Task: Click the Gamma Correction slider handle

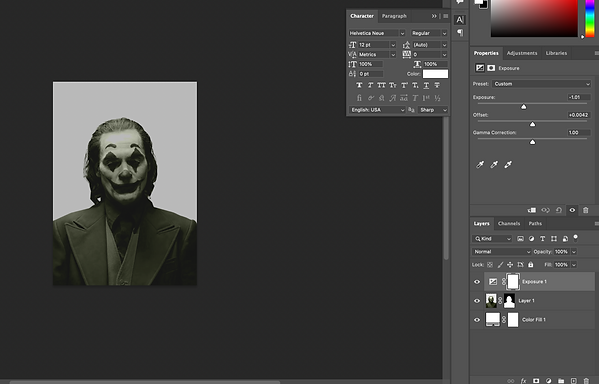Action: 533,142
